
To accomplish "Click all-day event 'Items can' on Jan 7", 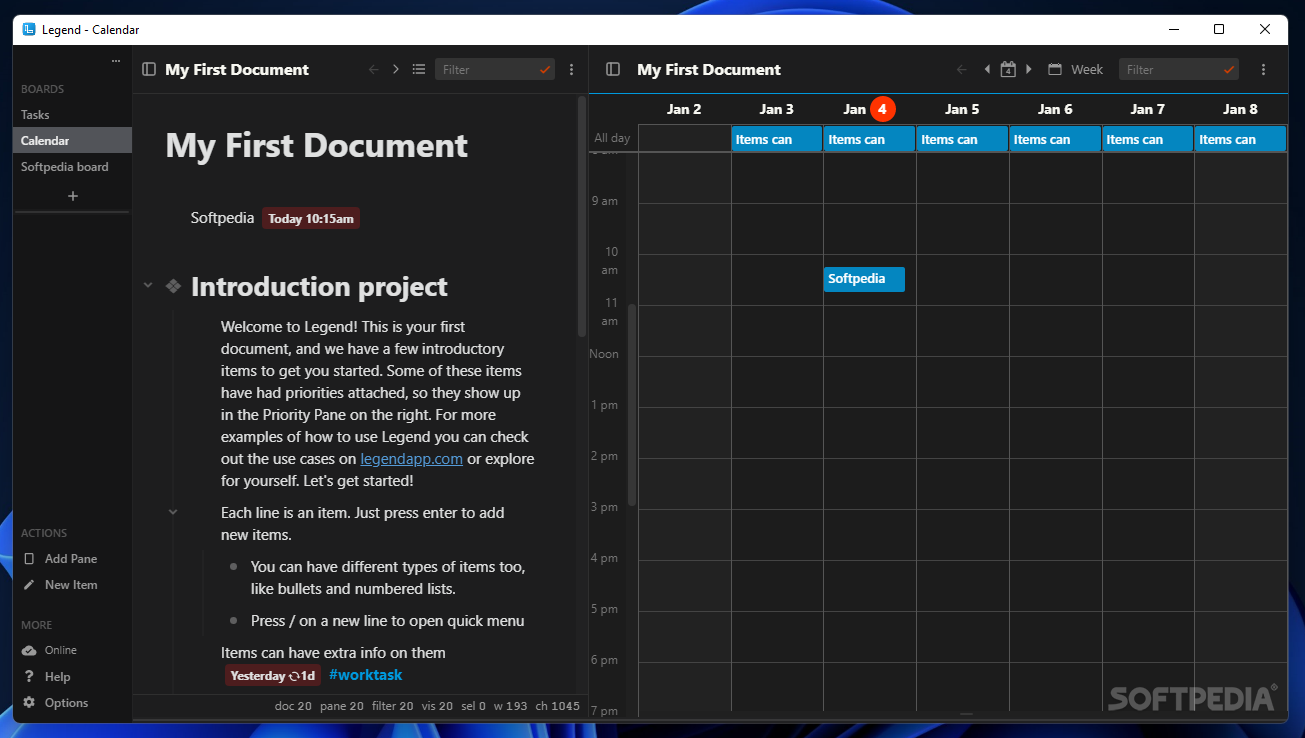I will click(1148, 139).
